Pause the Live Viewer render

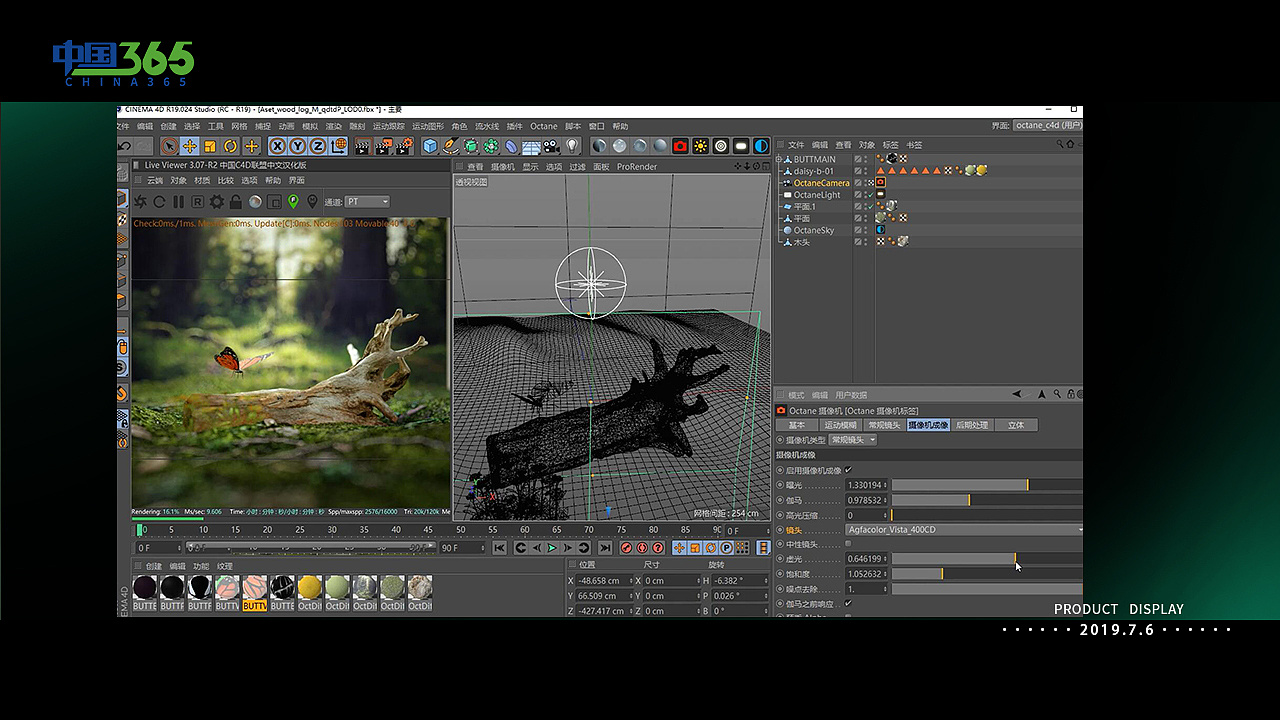178,201
